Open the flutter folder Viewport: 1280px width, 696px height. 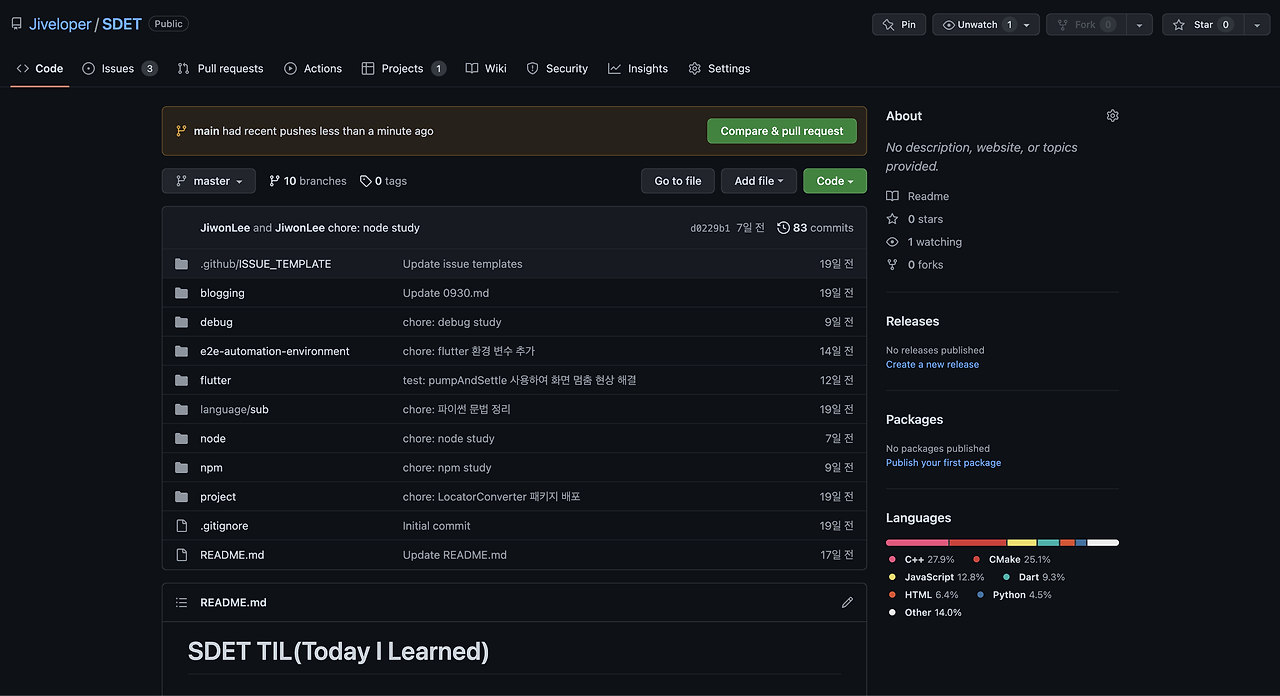(x=215, y=380)
